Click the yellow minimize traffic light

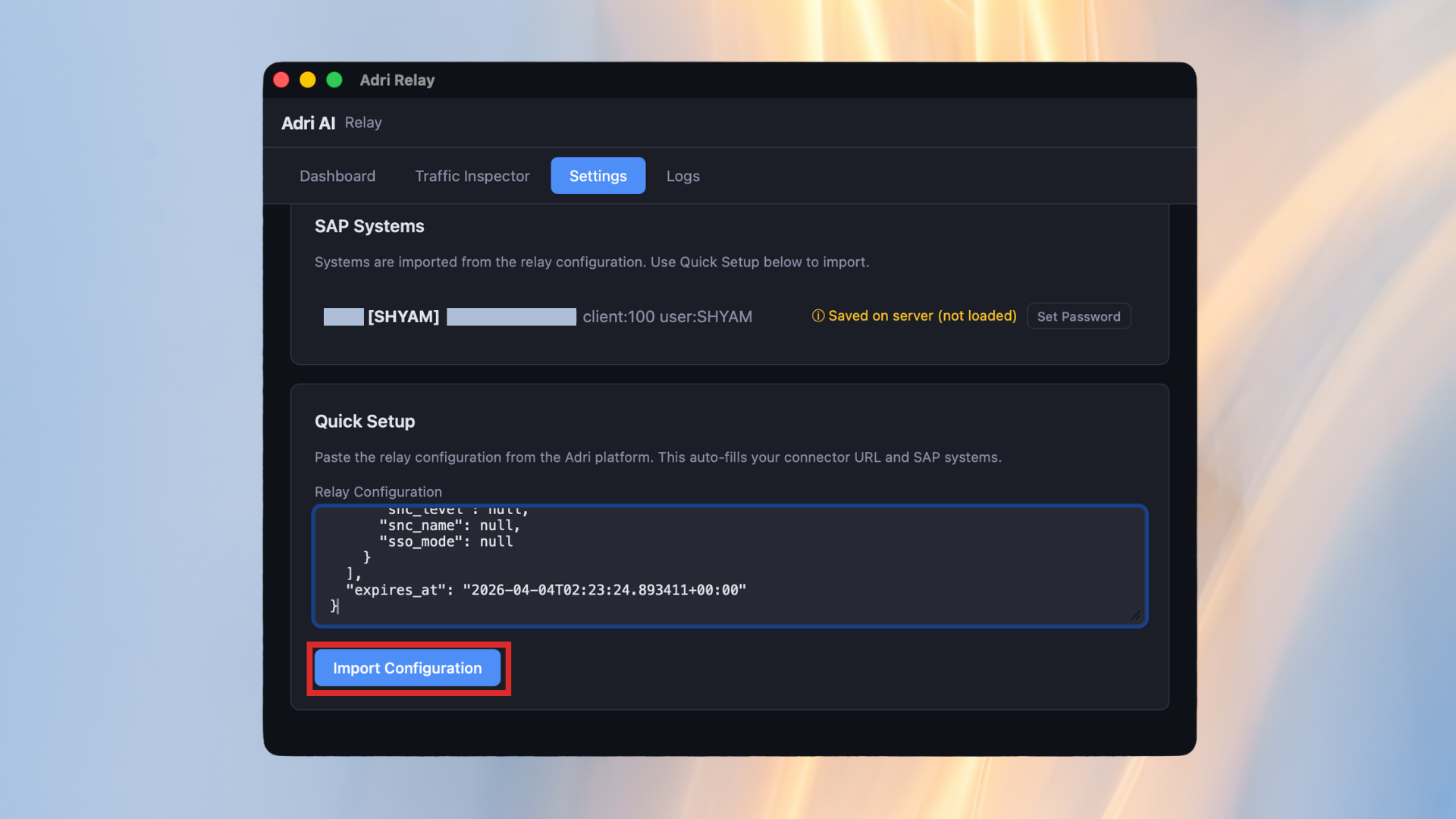pos(307,79)
